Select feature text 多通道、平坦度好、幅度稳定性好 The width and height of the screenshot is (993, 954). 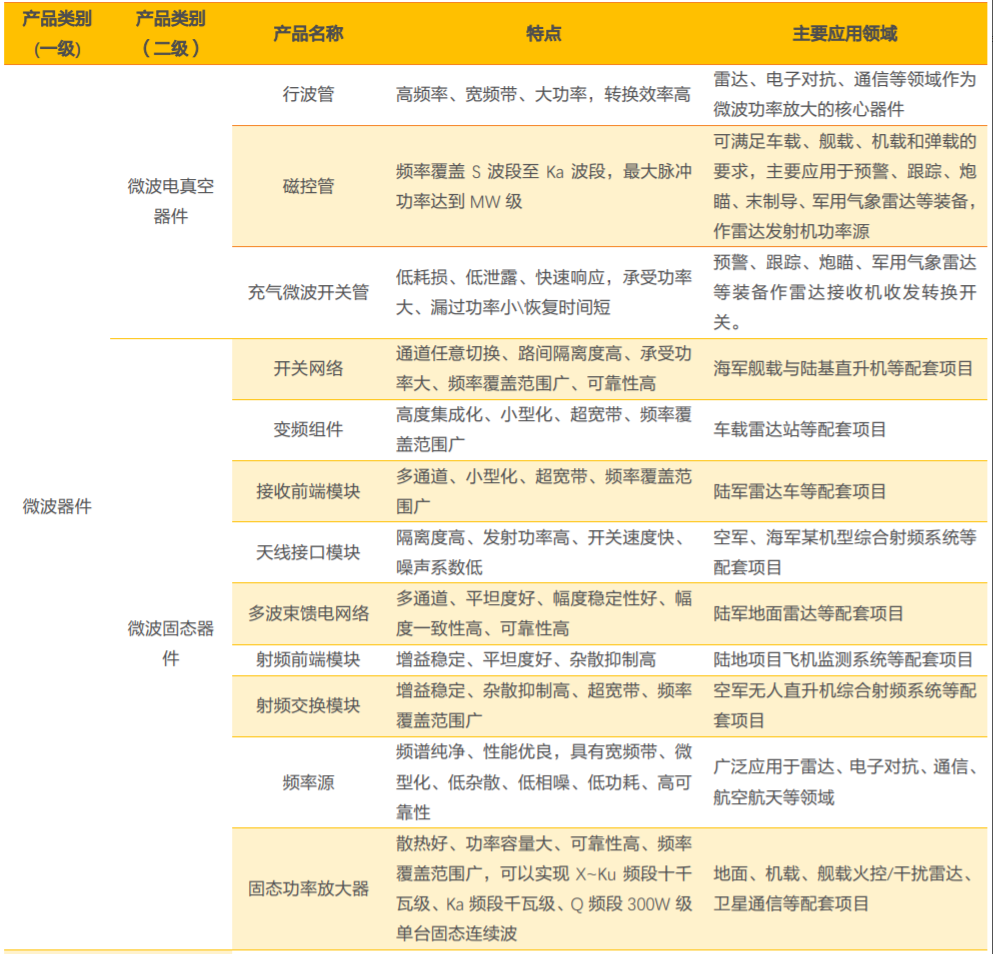tap(526, 598)
